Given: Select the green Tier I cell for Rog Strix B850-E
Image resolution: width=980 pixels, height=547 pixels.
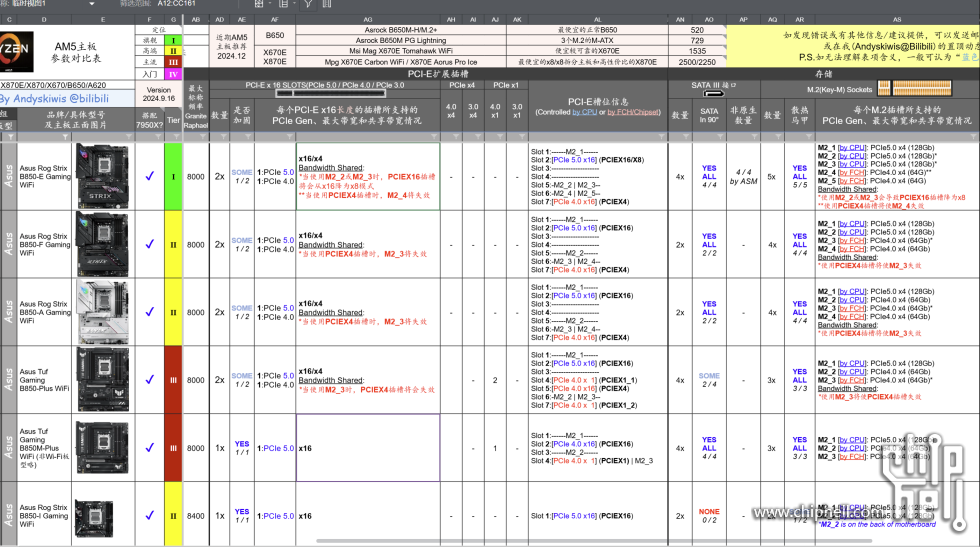Looking at the screenshot, I should 173,176.
